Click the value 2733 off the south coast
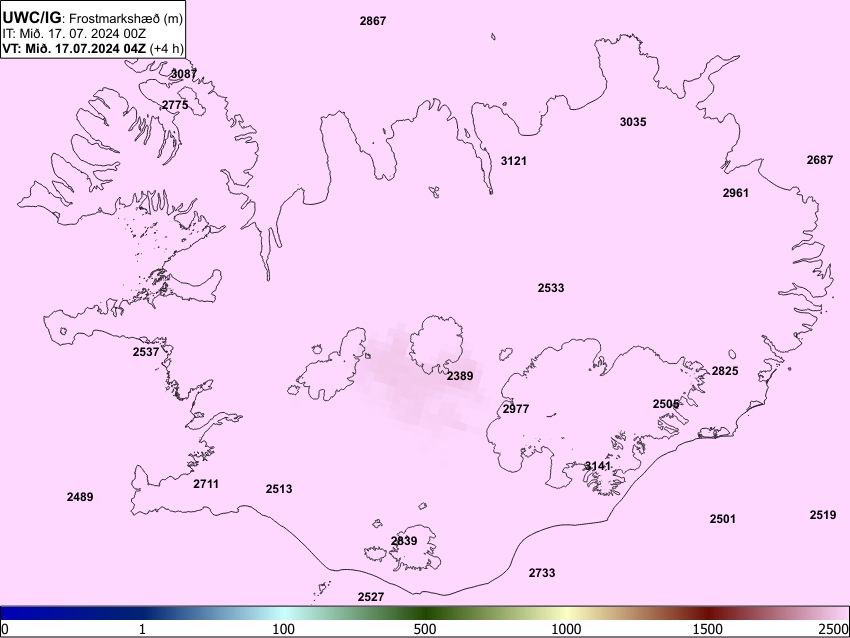 pos(542,573)
